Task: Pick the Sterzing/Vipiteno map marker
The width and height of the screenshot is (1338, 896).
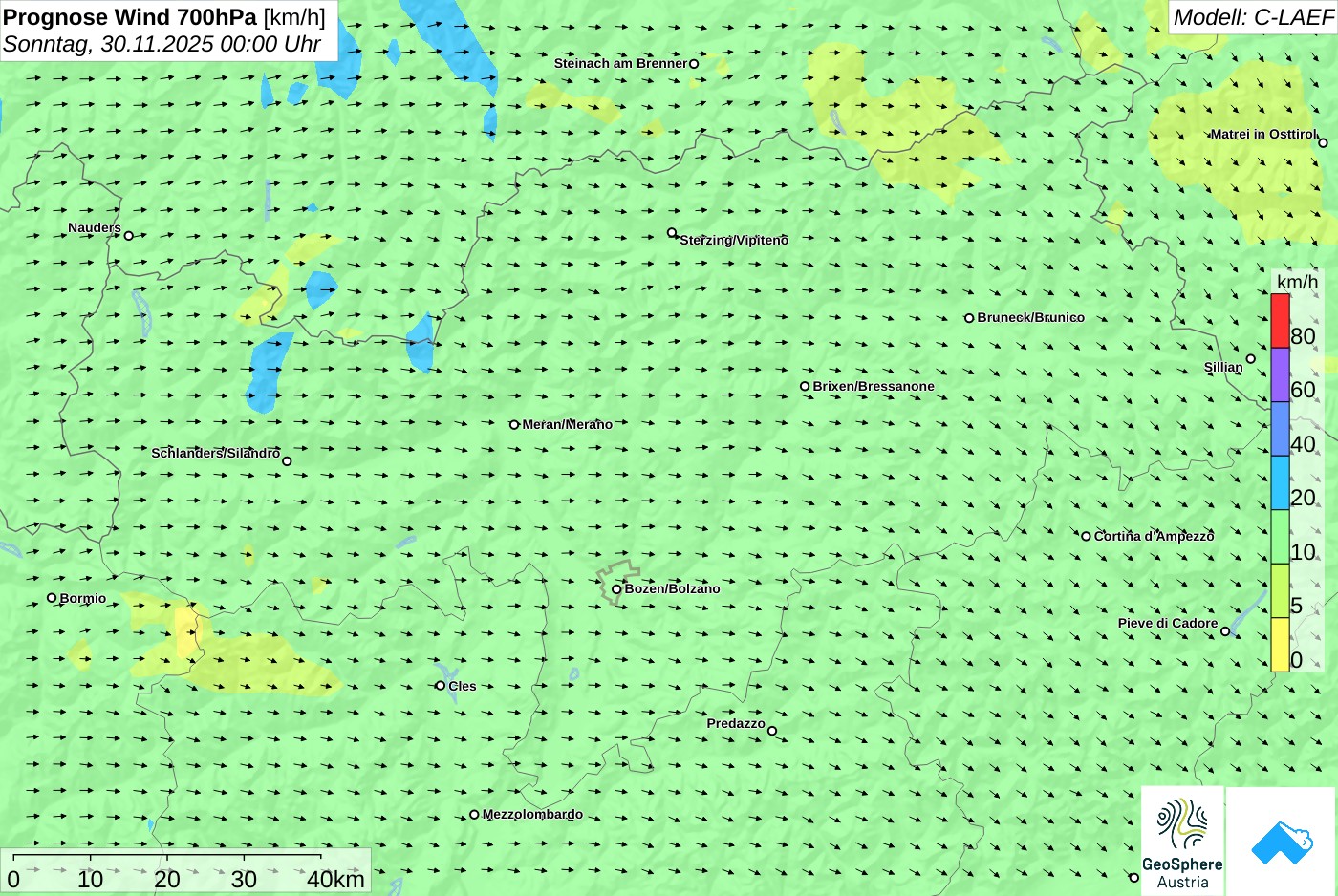Action: pyautogui.click(x=672, y=233)
